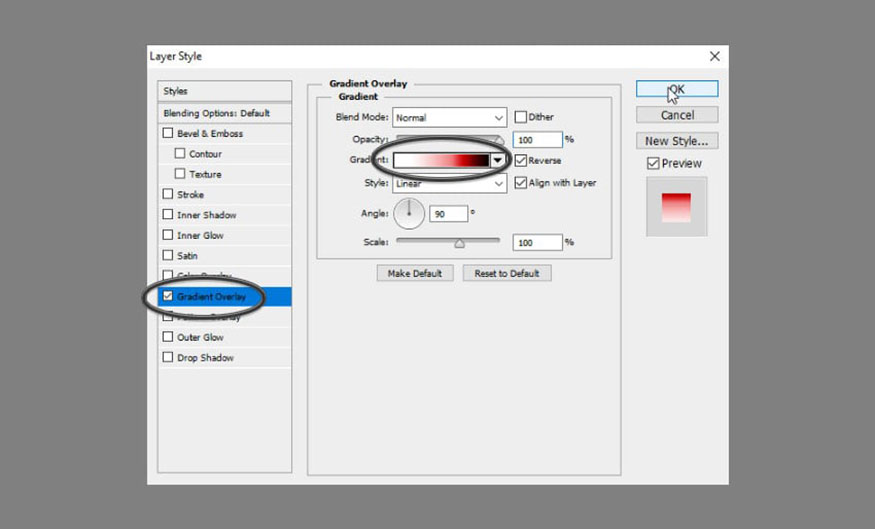This screenshot has height=529, width=875.
Task: Enable Bevel & Emboss checkbox
Action: point(168,133)
